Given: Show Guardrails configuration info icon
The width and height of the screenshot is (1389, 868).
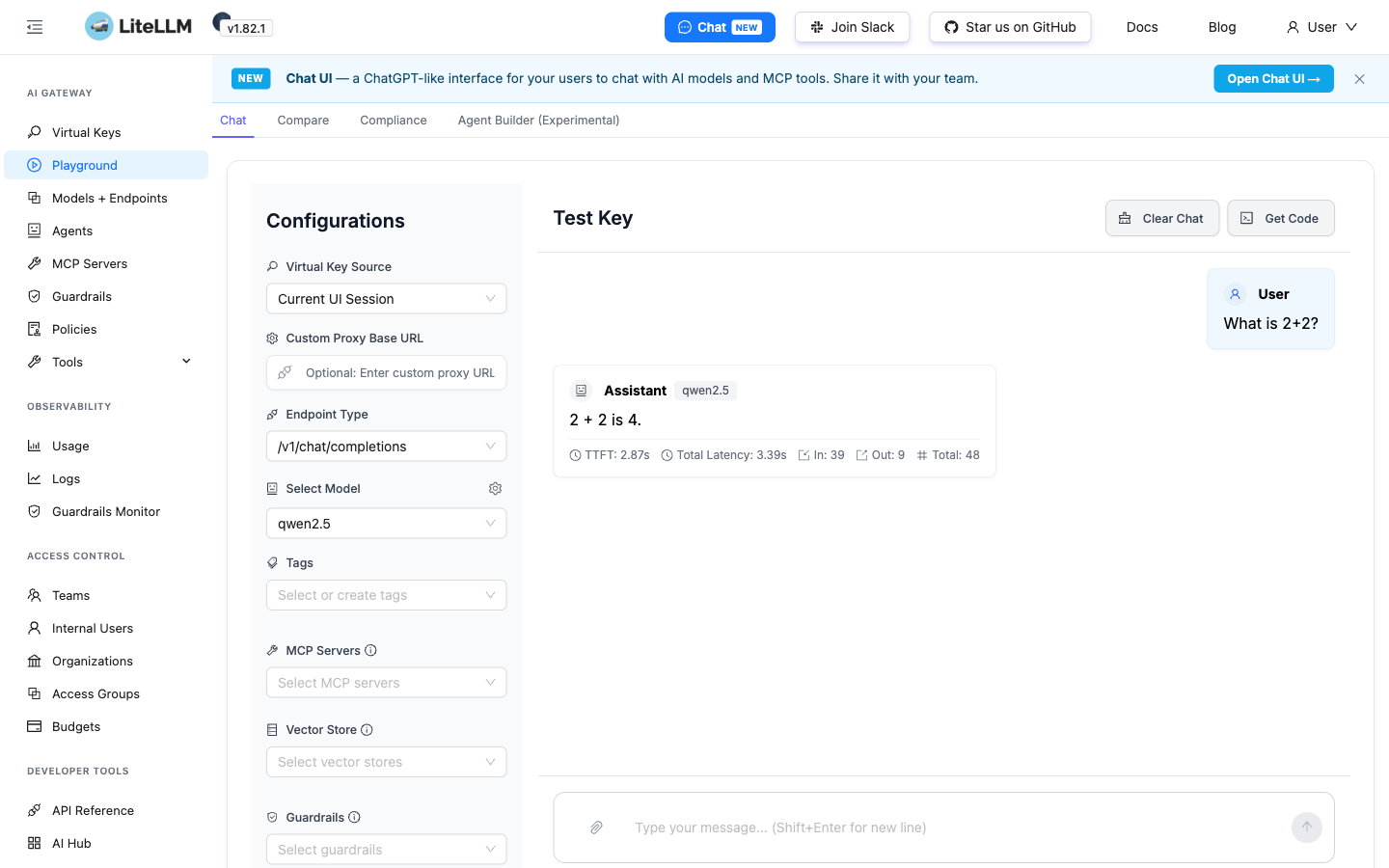Looking at the screenshot, I should pyautogui.click(x=355, y=818).
